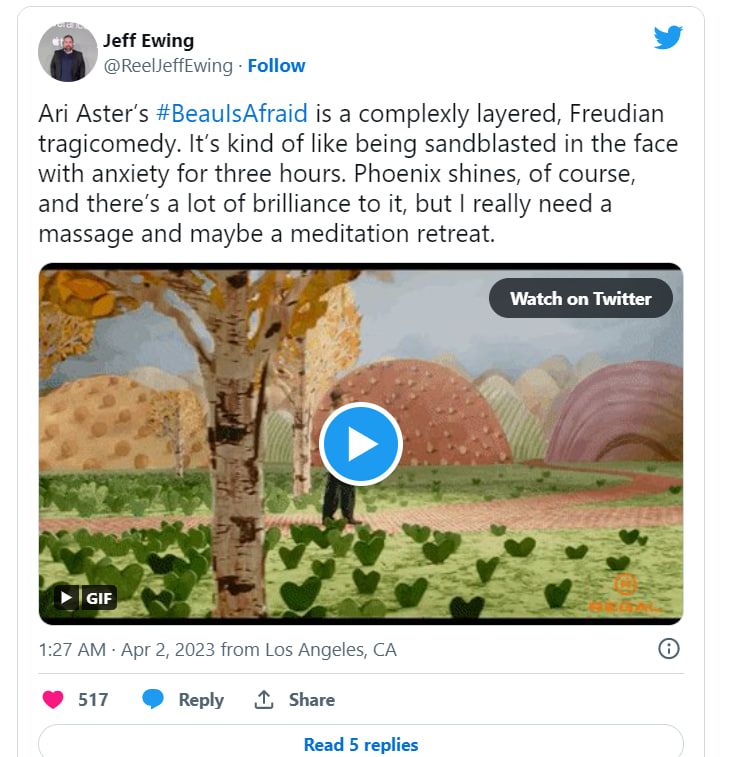This screenshot has width=739, height=757.
Task: Click the share upload arrow icon
Action: (x=264, y=699)
